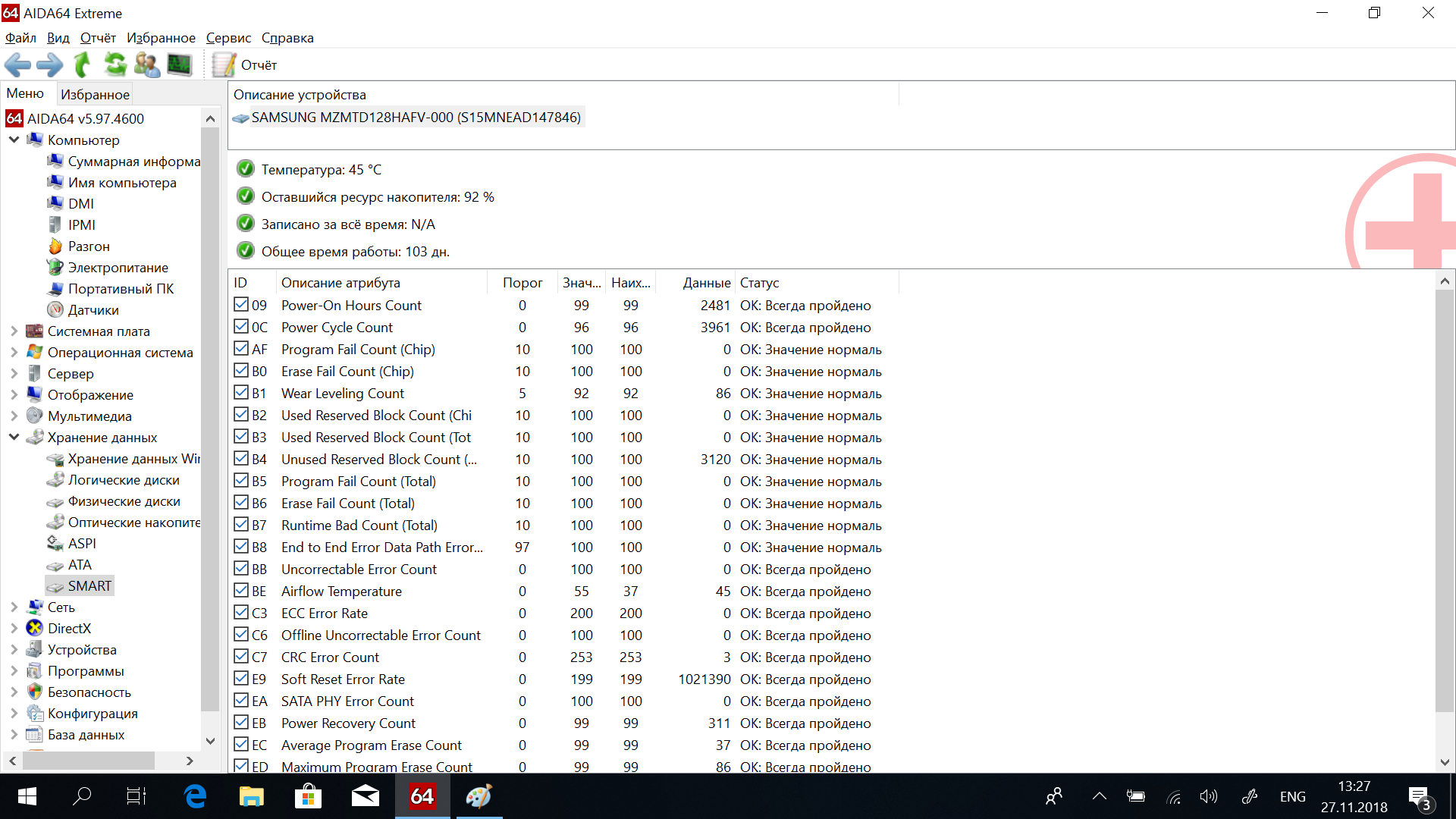This screenshot has height=819, width=1456.
Task: Sort by the Описание атрибута column header
Action: (381, 283)
